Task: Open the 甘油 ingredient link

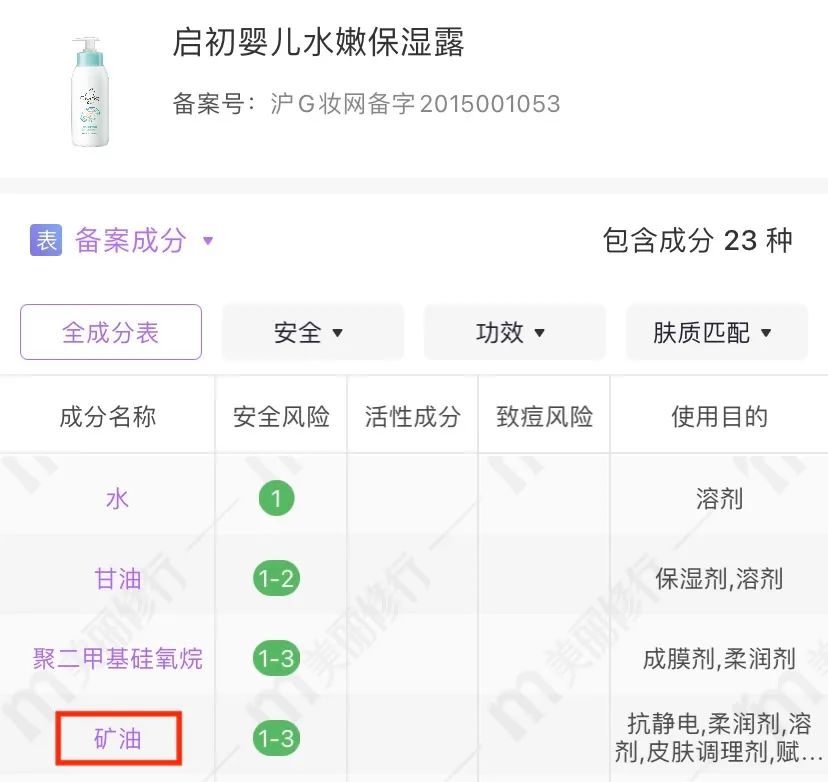Action: click(118, 578)
